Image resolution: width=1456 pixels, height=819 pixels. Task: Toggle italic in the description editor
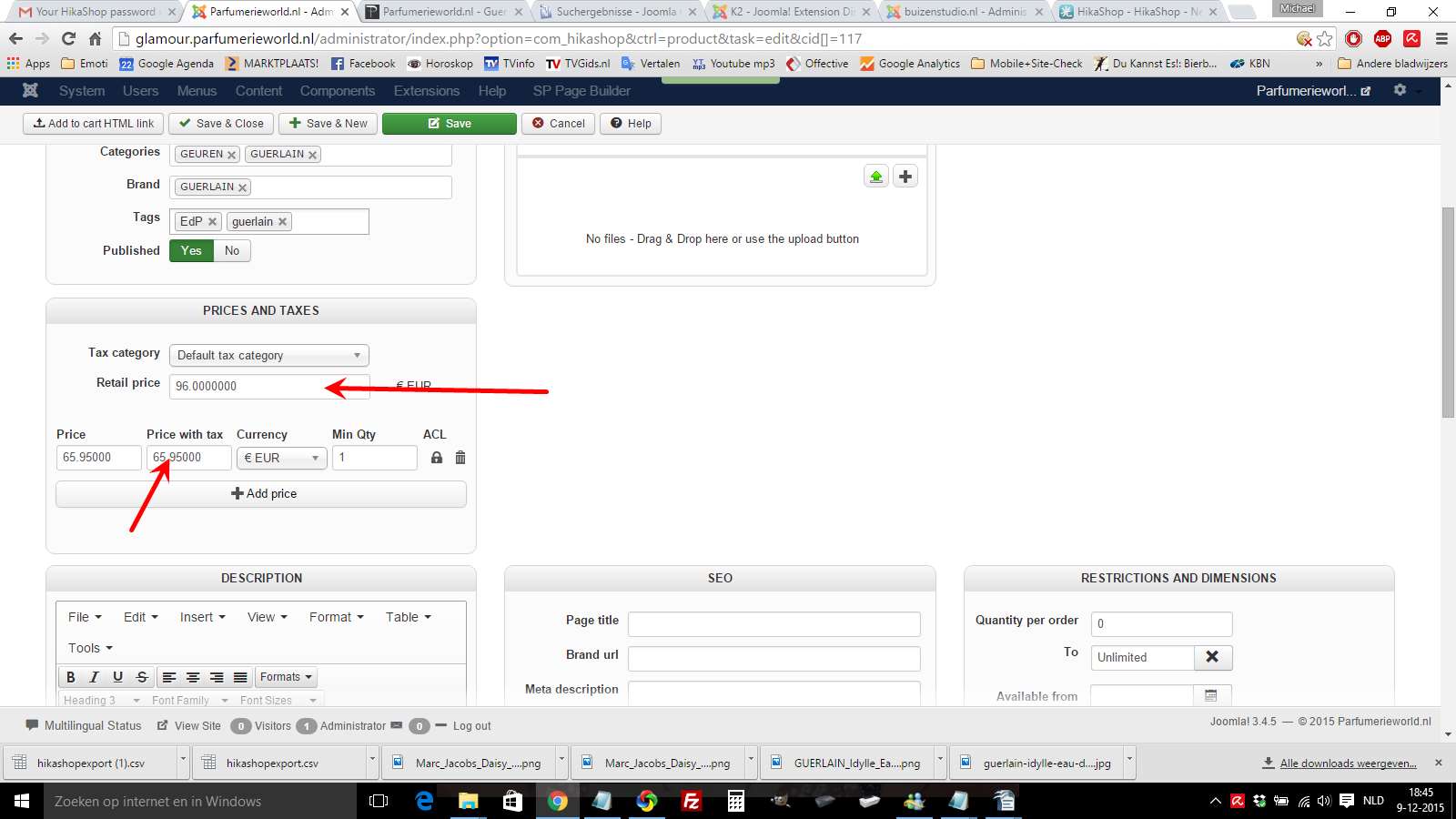point(94,677)
